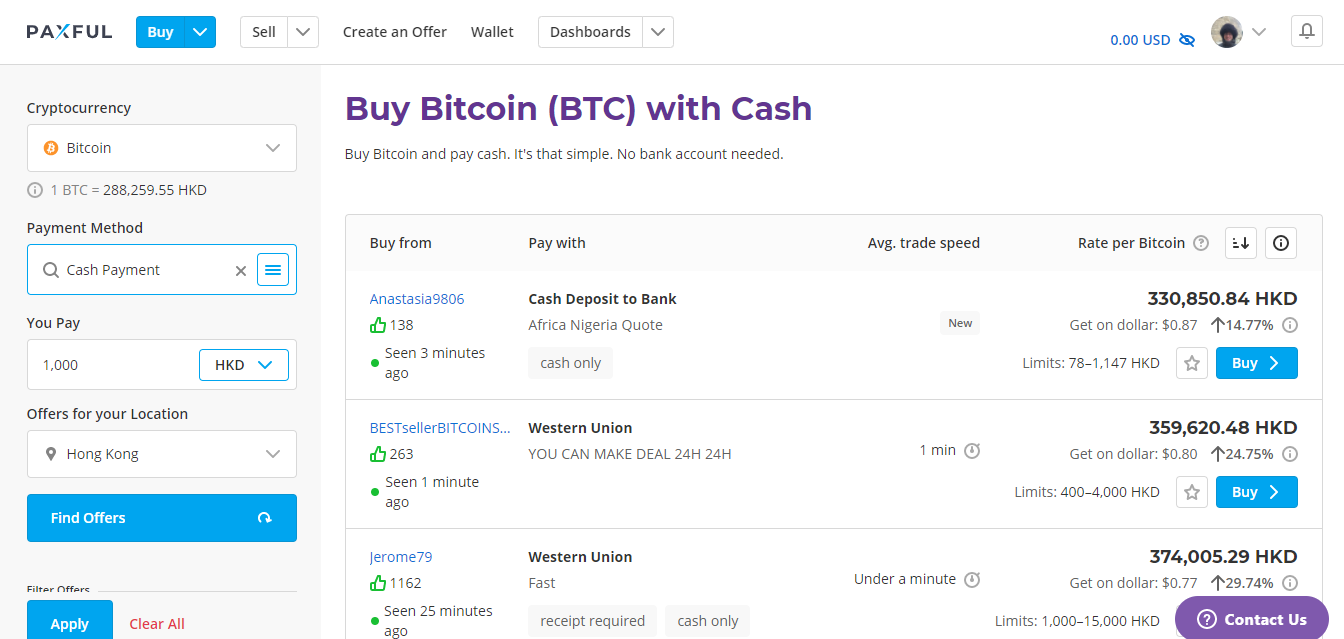This screenshot has width=1344, height=639.
Task: Click the You Pay amount field
Action: tap(110, 365)
